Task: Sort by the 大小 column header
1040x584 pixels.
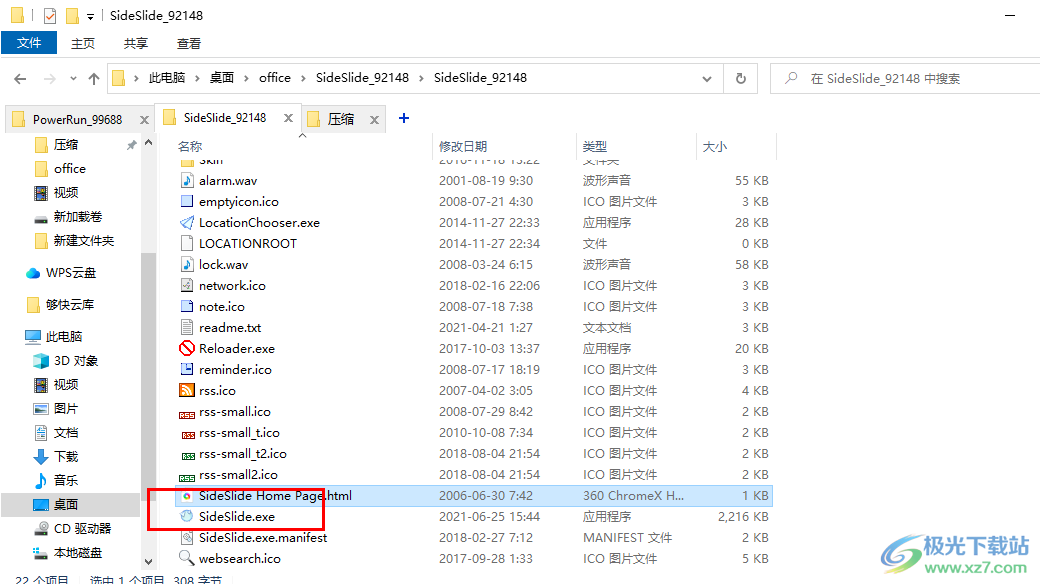Action: [x=715, y=147]
